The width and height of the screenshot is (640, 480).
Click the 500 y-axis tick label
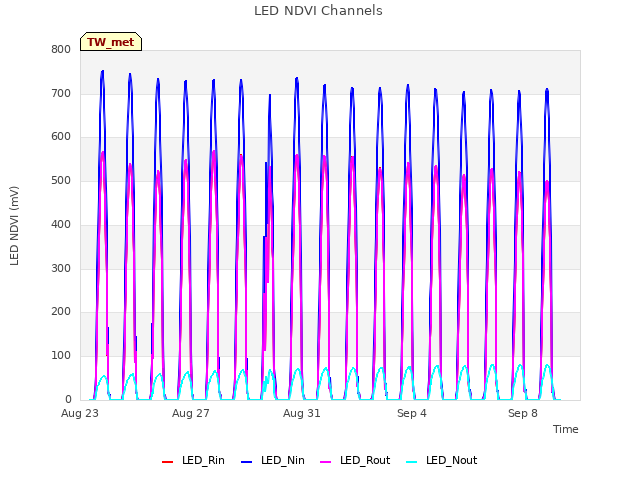61,180
